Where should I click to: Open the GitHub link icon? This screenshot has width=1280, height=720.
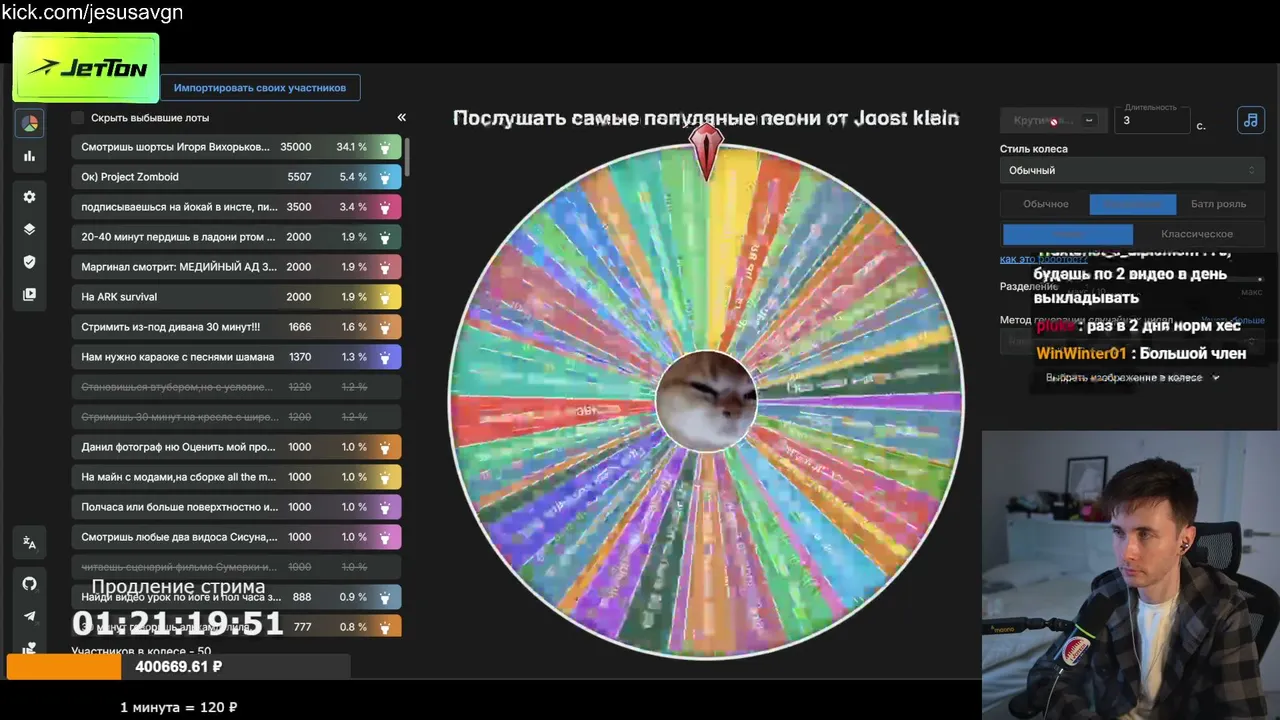[x=30, y=584]
